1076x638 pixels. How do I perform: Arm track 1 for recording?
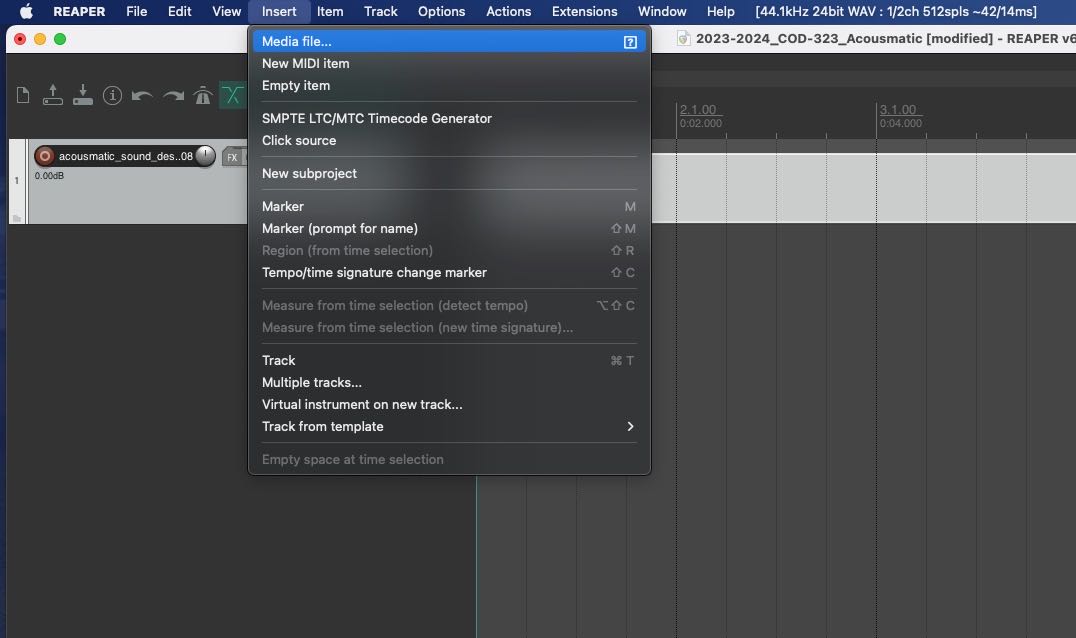point(44,157)
